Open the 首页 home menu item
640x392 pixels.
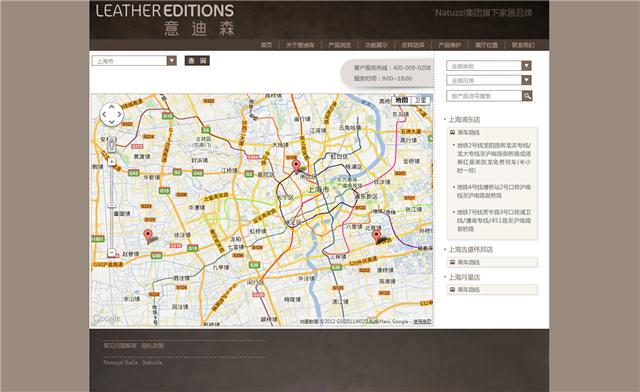click(266, 45)
